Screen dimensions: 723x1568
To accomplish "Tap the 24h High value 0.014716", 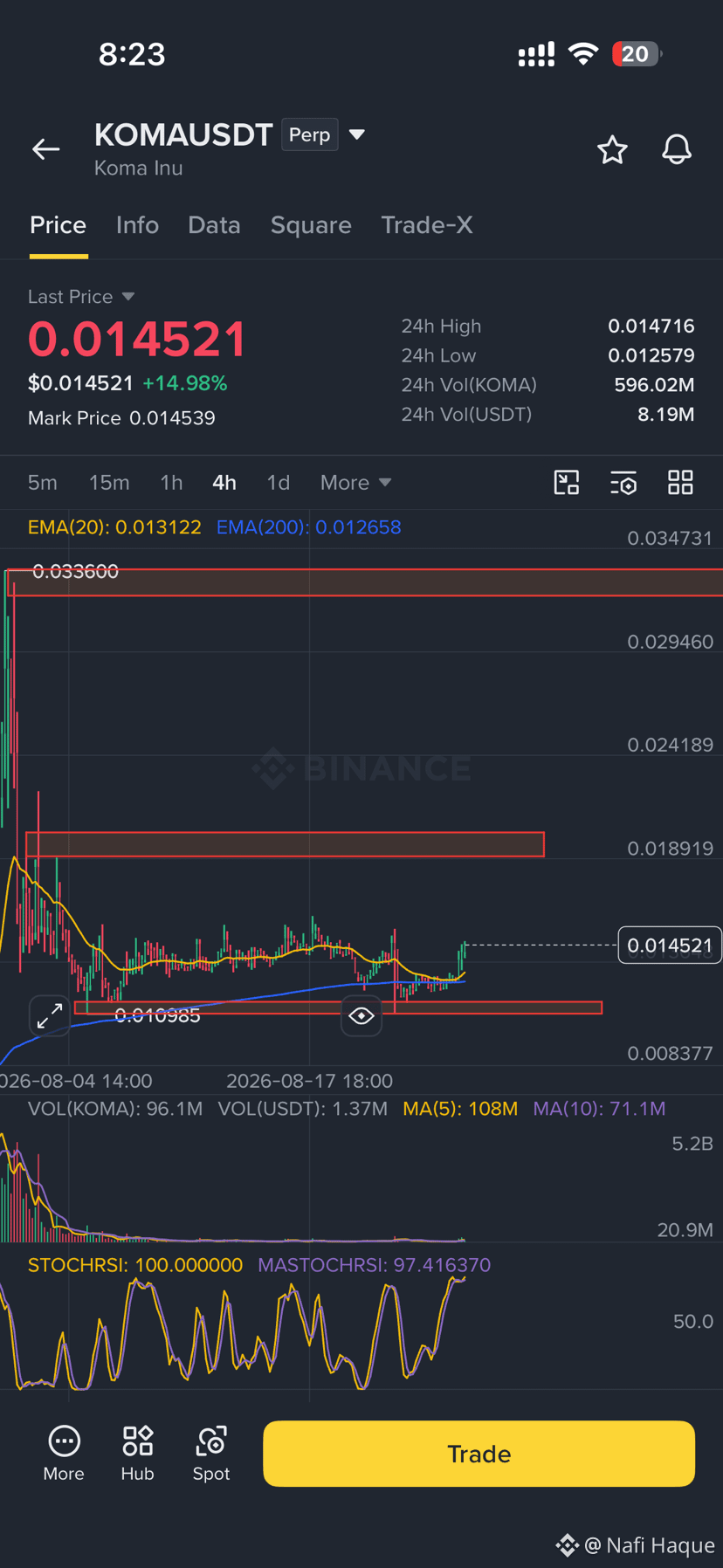I will (x=651, y=326).
